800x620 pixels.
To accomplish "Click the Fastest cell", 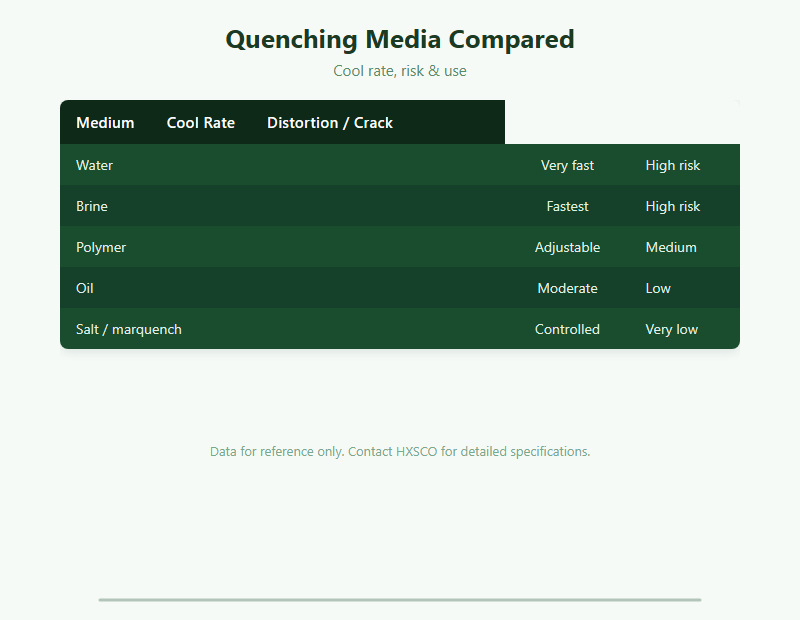I will tap(567, 206).
